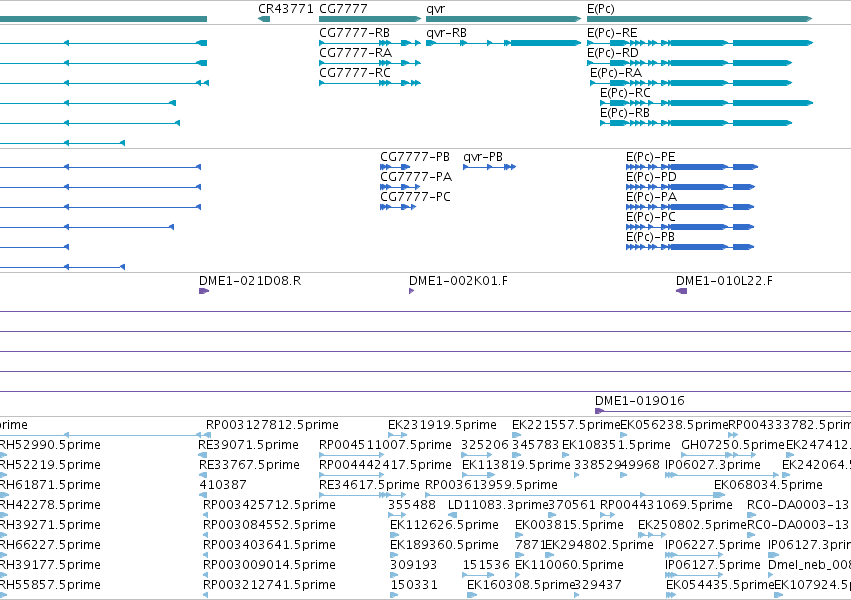This screenshot has height=600, width=851.
Task: Select protein feature E(Pc)-PE
Action: [x=651, y=157]
